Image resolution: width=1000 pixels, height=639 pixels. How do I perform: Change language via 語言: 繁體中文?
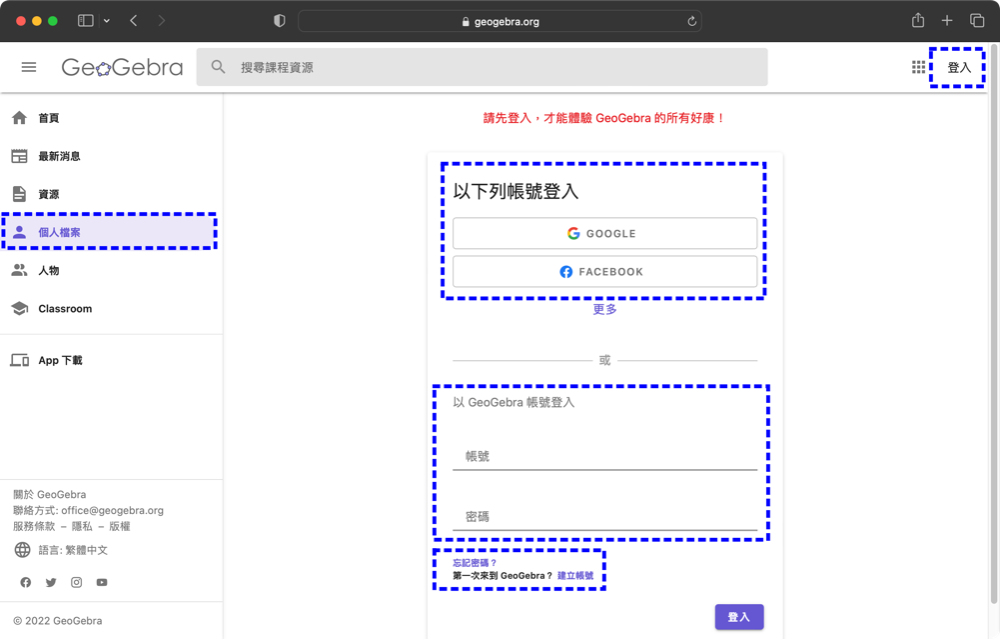[73, 550]
